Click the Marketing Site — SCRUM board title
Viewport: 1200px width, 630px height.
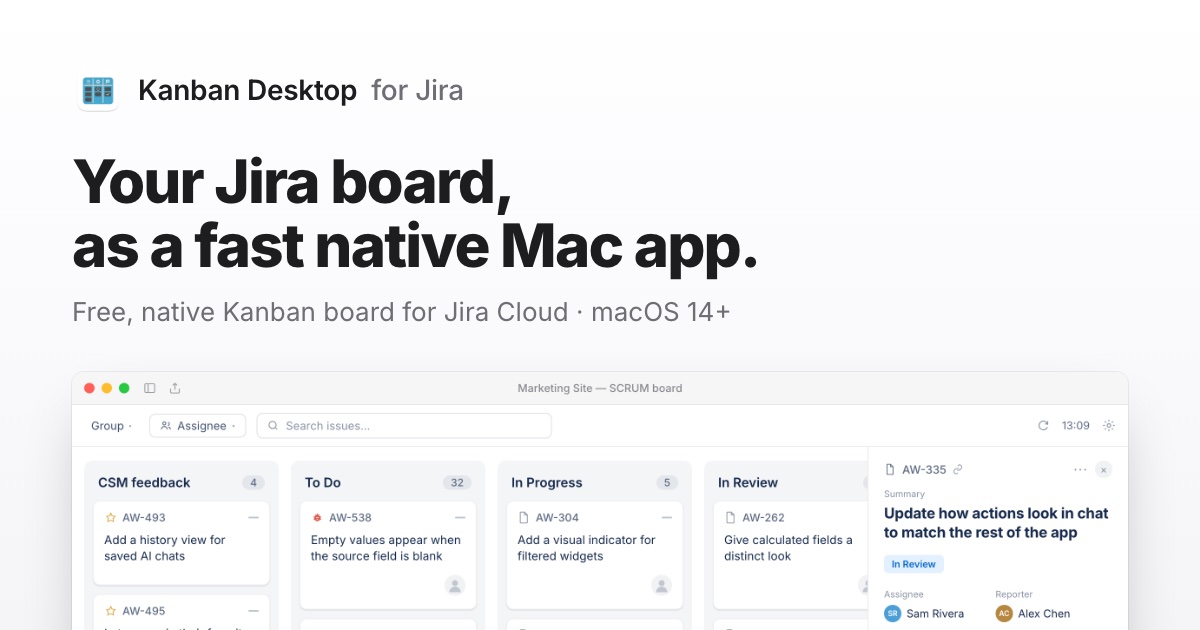[x=600, y=388]
